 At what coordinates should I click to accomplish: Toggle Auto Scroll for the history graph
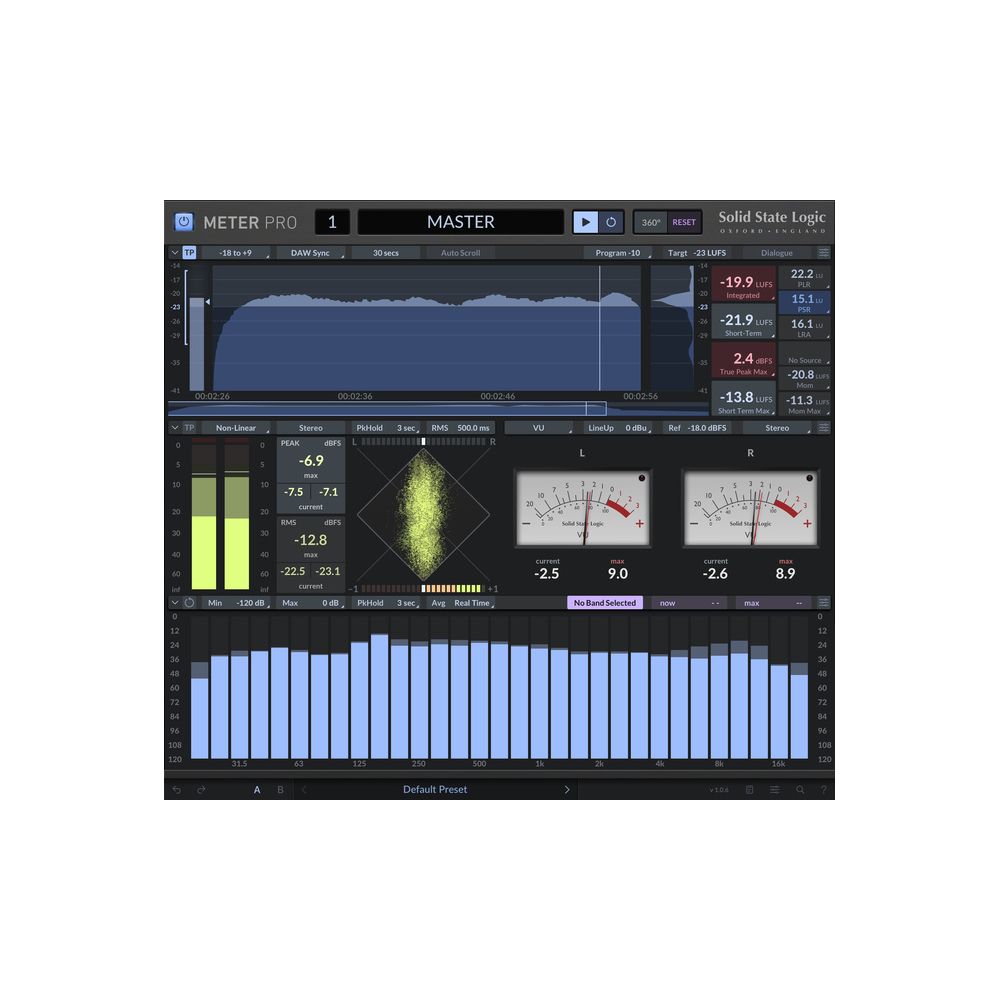459,252
